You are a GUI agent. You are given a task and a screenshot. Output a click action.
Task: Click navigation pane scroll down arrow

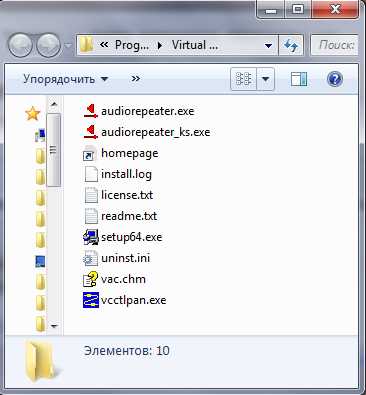(x=54, y=326)
